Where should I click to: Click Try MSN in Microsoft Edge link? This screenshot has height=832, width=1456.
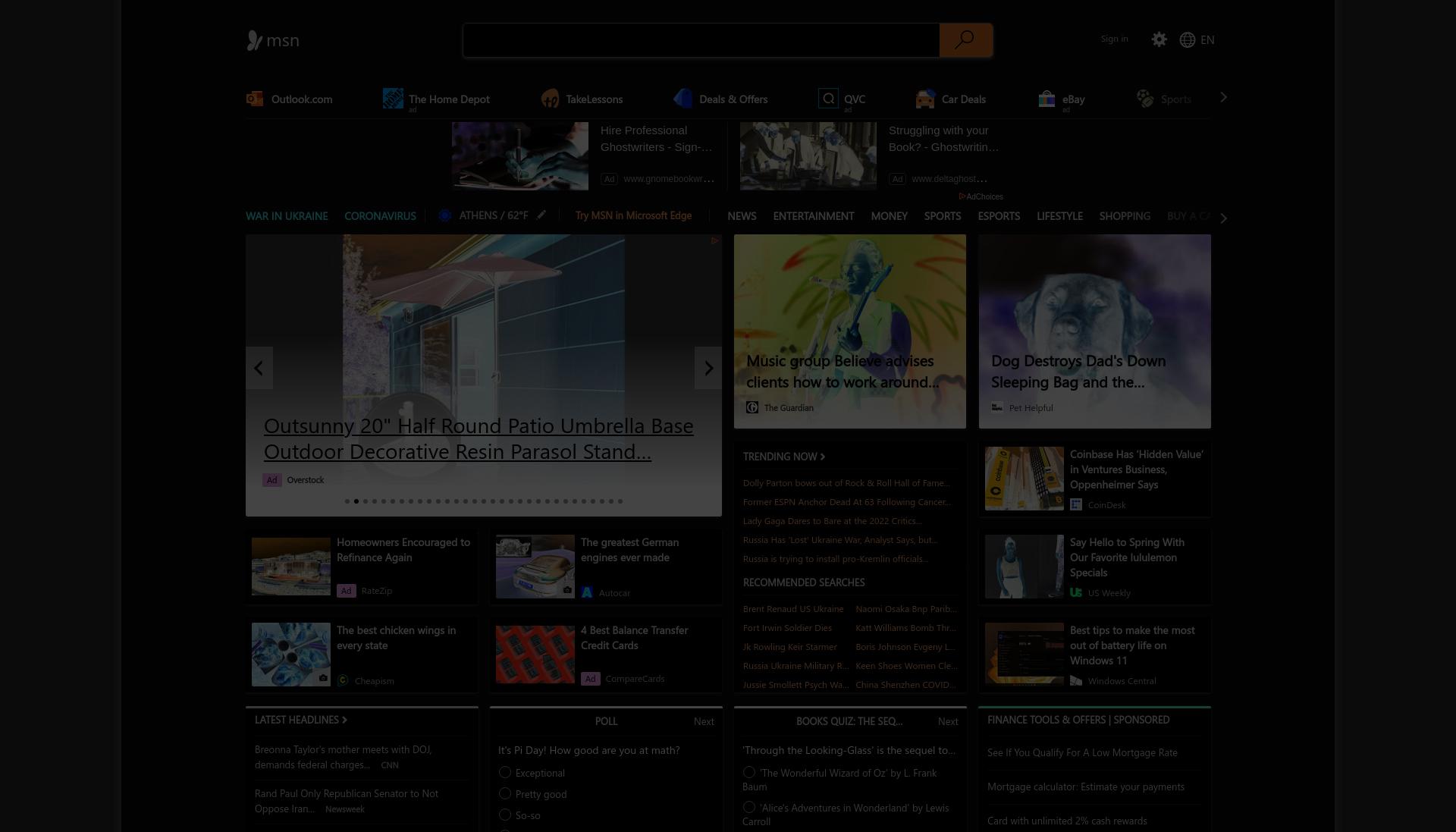pos(633,215)
